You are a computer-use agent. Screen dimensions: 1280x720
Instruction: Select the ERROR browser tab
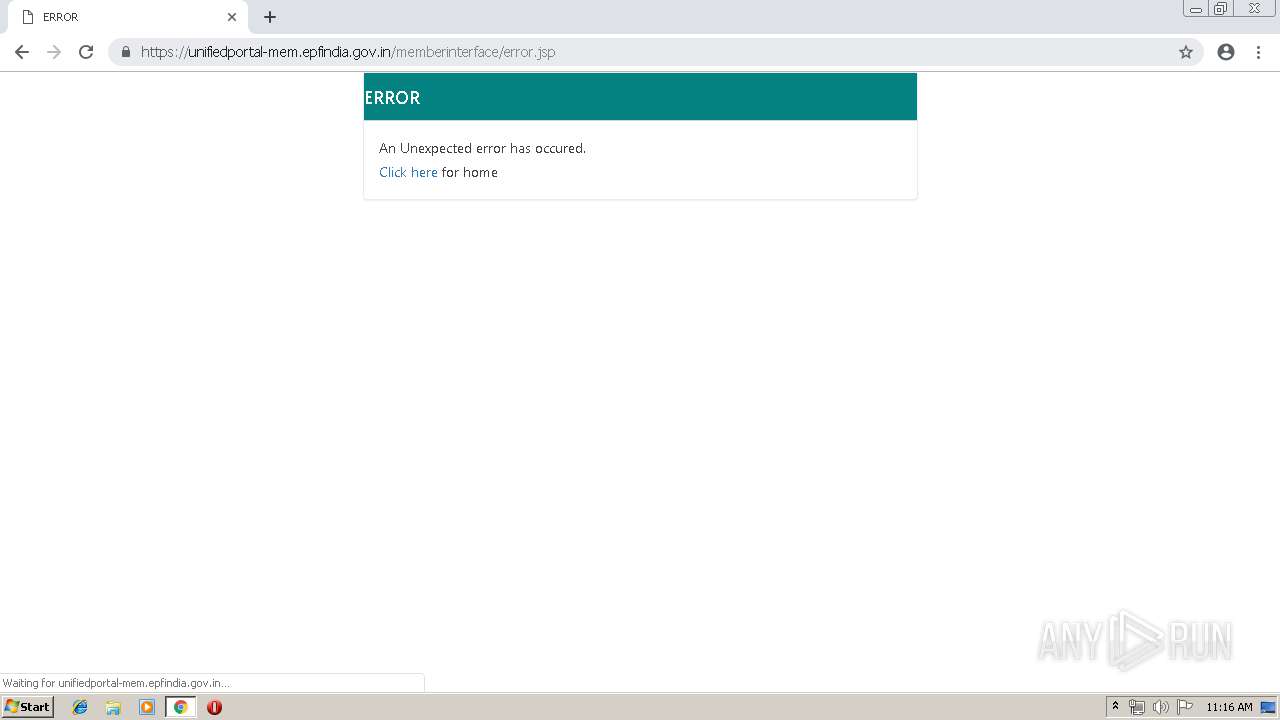pos(128,17)
